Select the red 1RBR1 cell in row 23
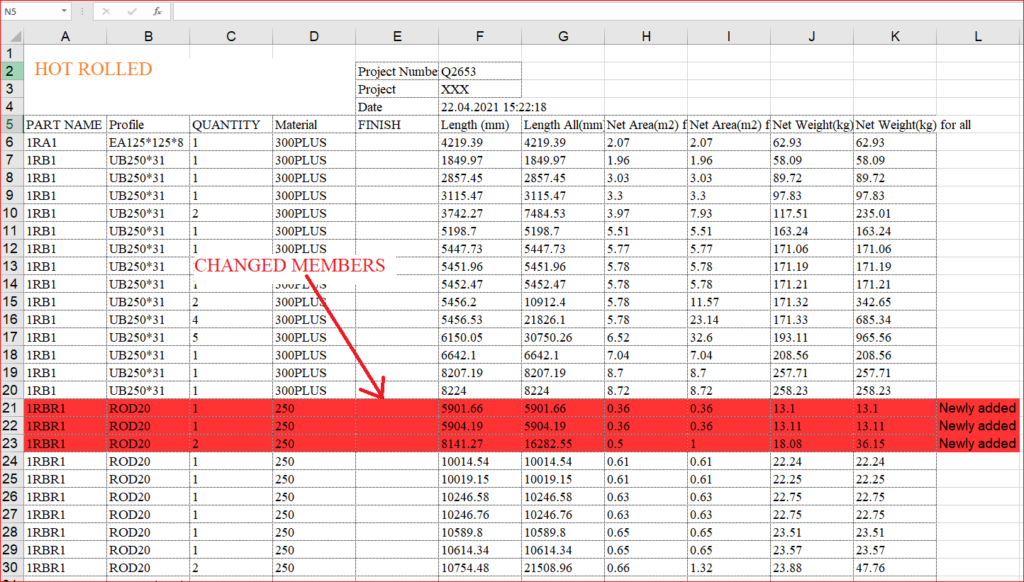Screen dimensions: 1024x582 (x=65, y=444)
